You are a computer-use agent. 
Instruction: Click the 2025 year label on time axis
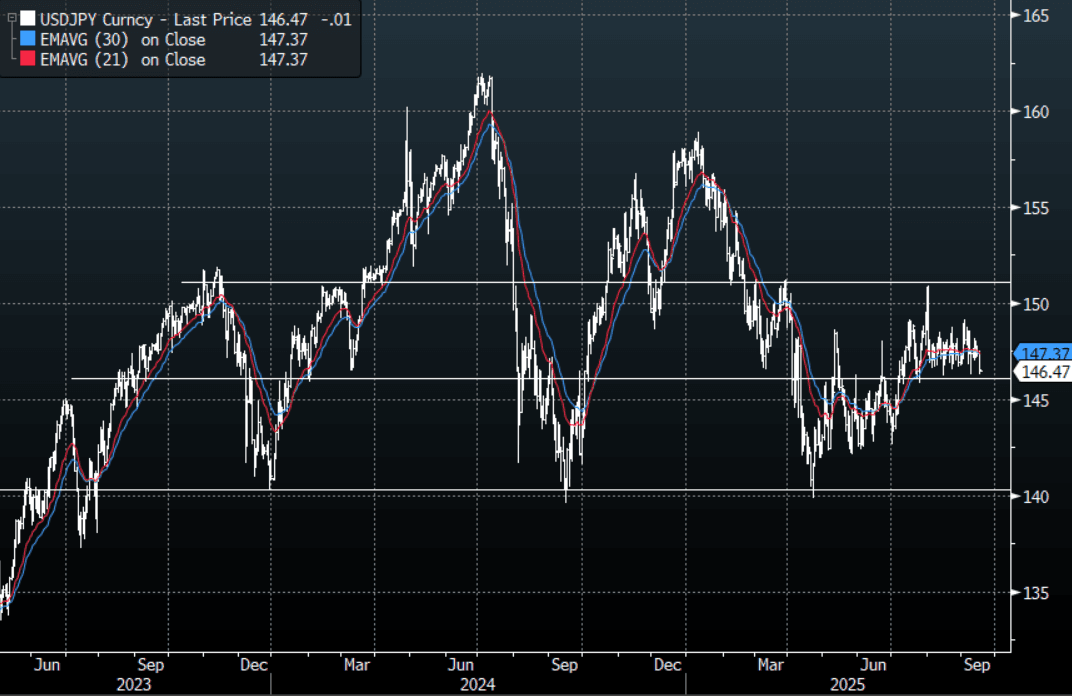pyautogui.click(x=846, y=684)
